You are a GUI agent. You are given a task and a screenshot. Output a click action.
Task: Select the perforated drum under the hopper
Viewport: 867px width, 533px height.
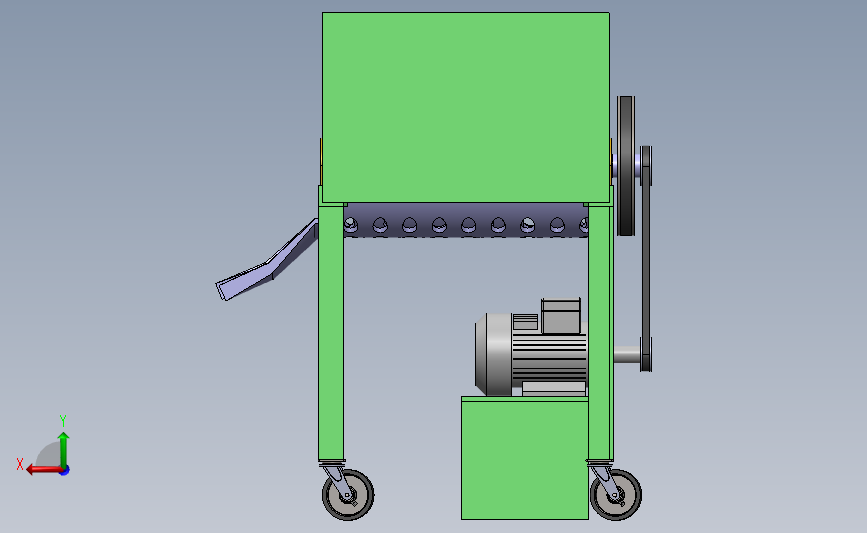tap(466, 220)
